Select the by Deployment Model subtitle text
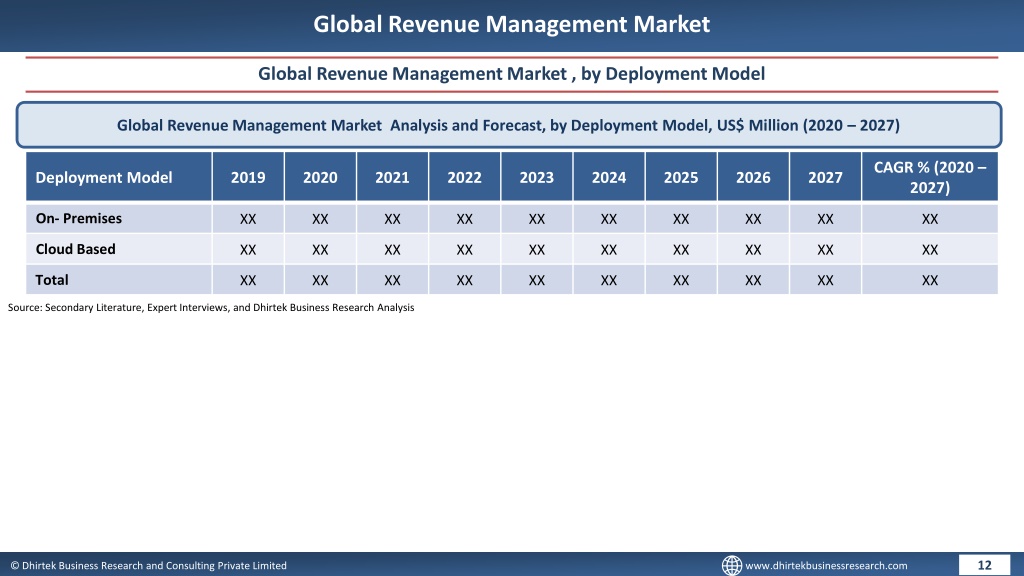 point(673,74)
